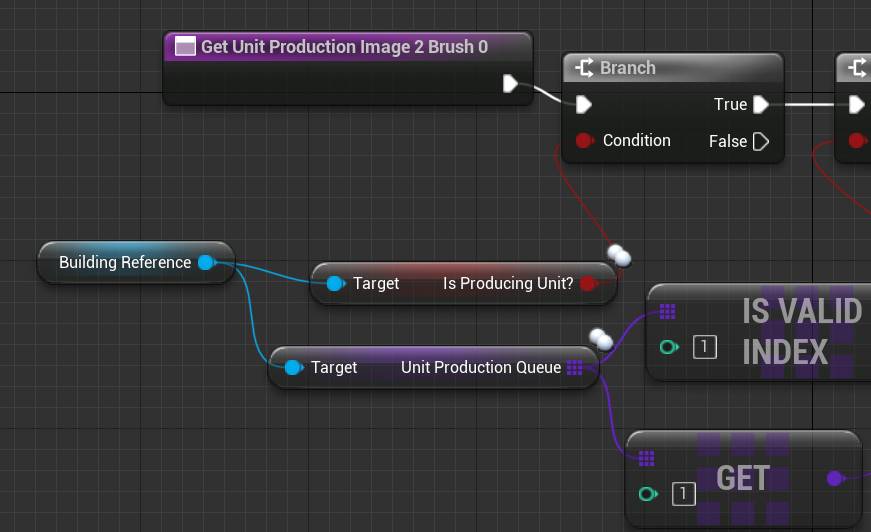The width and height of the screenshot is (871, 532).
Task: Click the comment bubble above Is Producing Unit
Action: [x=620, y=256]
